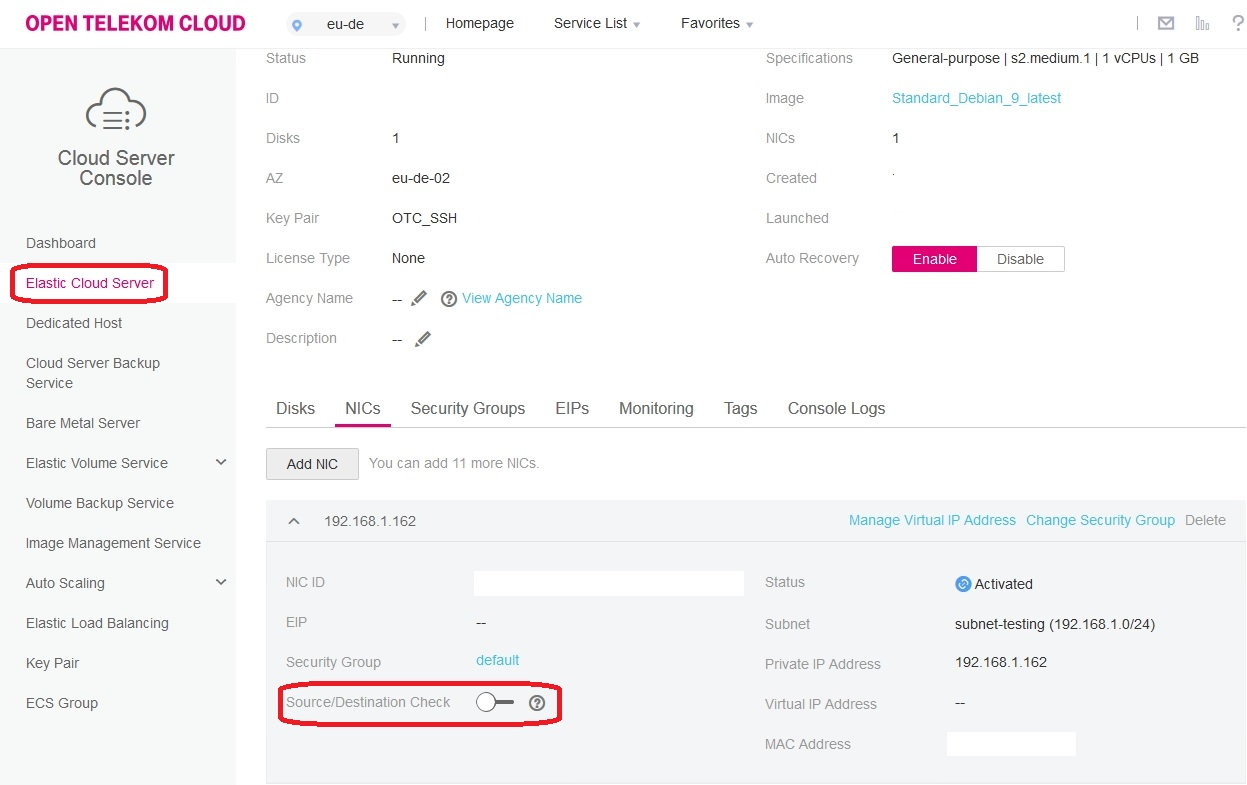Open Elastic Load Balancing in sidebar

(x=97, y=623)
